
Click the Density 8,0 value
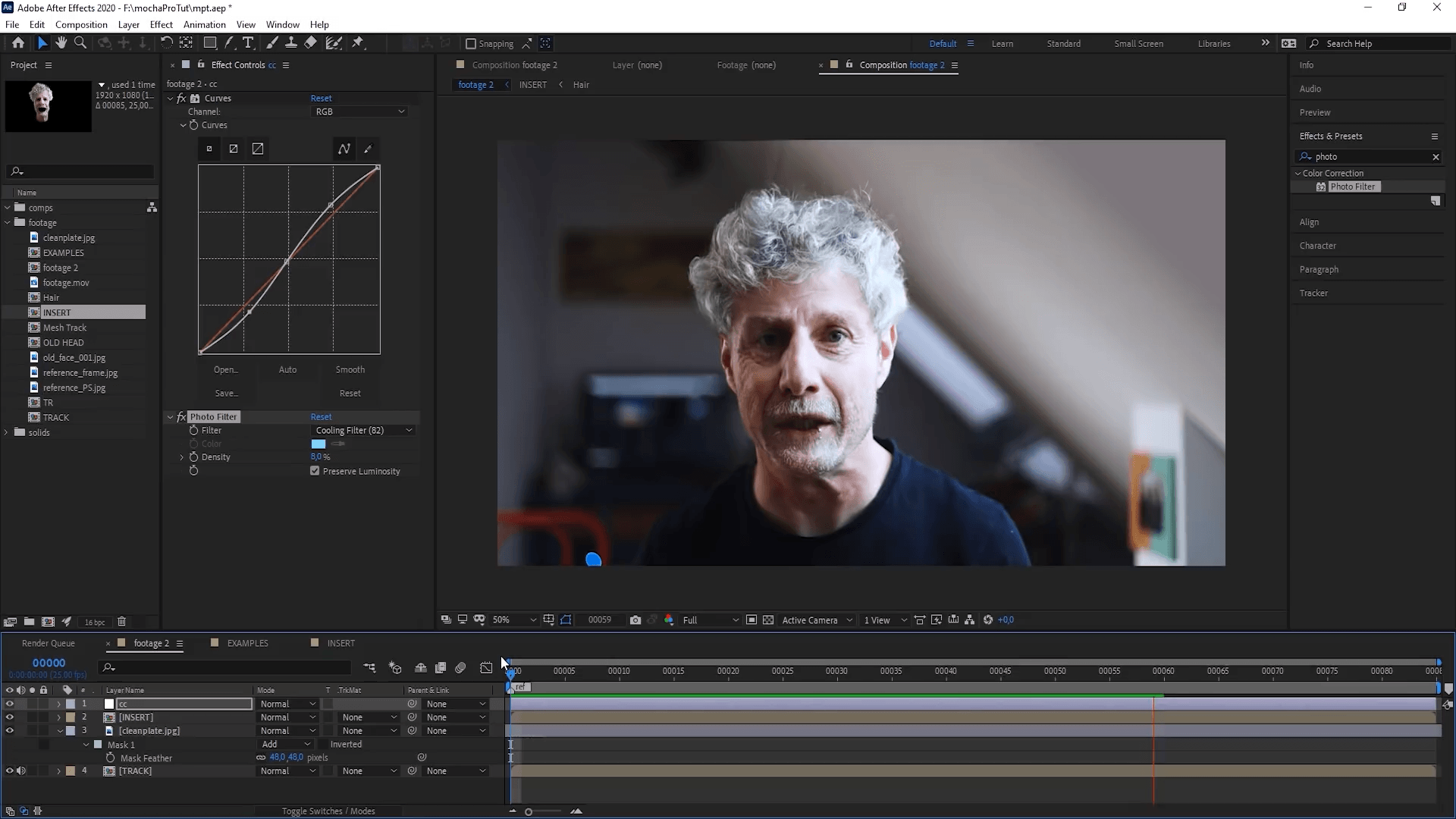point(317,457)
